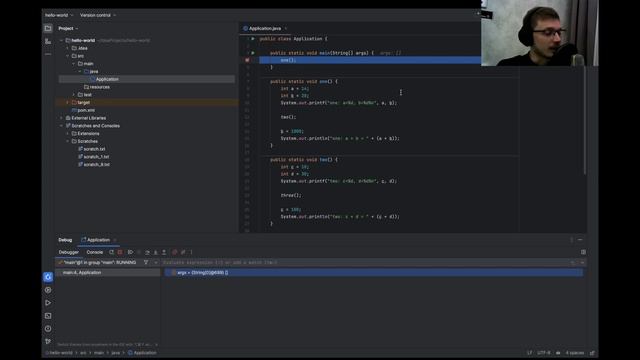
Task: Click the LF line separator in status bar
Action: [x=529, y=353]
